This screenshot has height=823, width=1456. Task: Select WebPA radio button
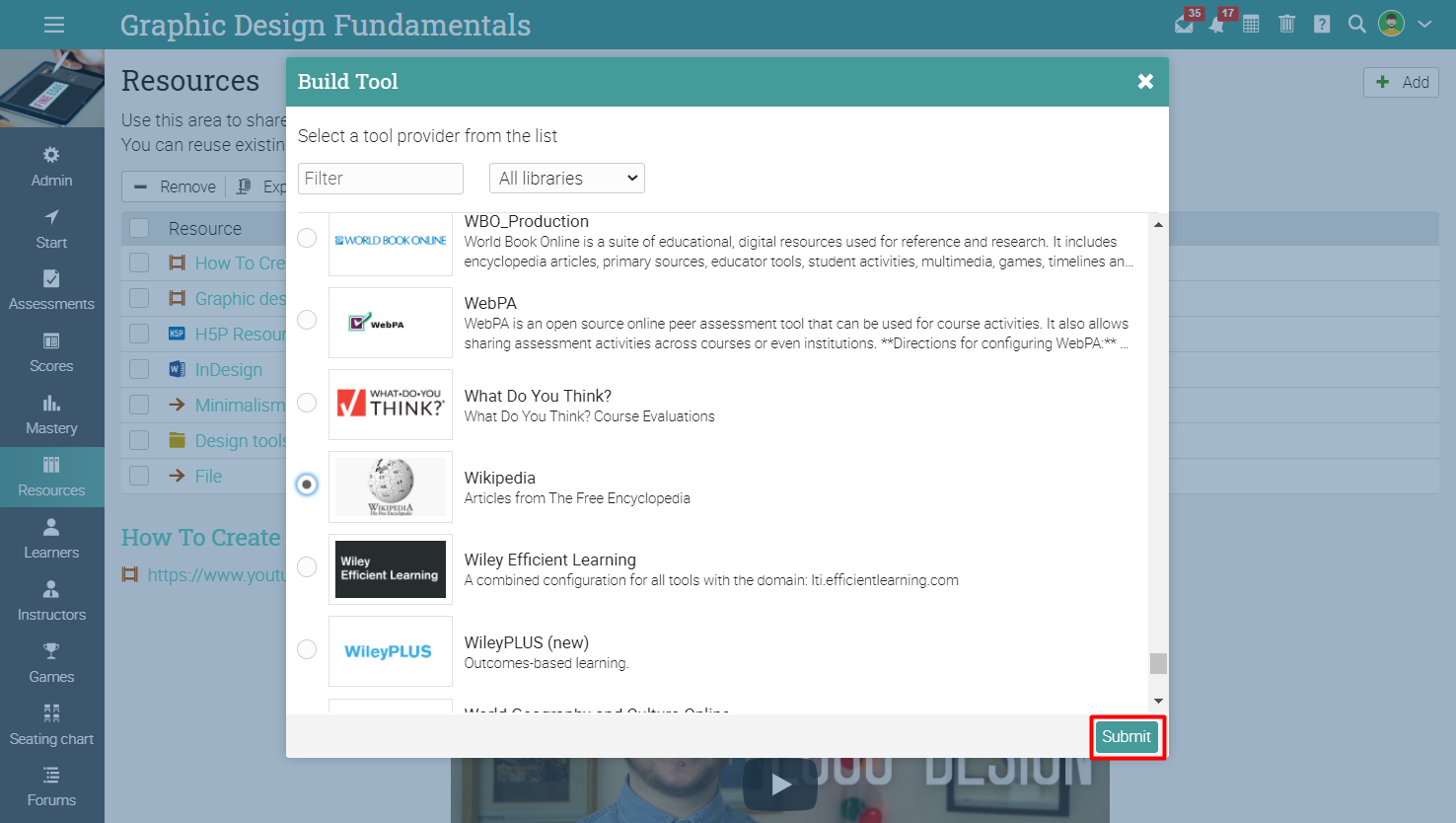click(x=307, y=320)
